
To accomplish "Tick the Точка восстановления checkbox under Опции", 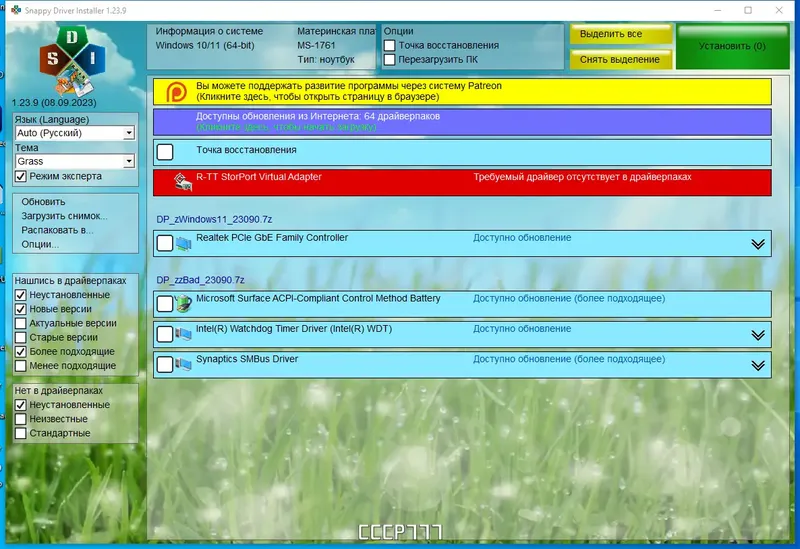I will [x=390, y=45].
